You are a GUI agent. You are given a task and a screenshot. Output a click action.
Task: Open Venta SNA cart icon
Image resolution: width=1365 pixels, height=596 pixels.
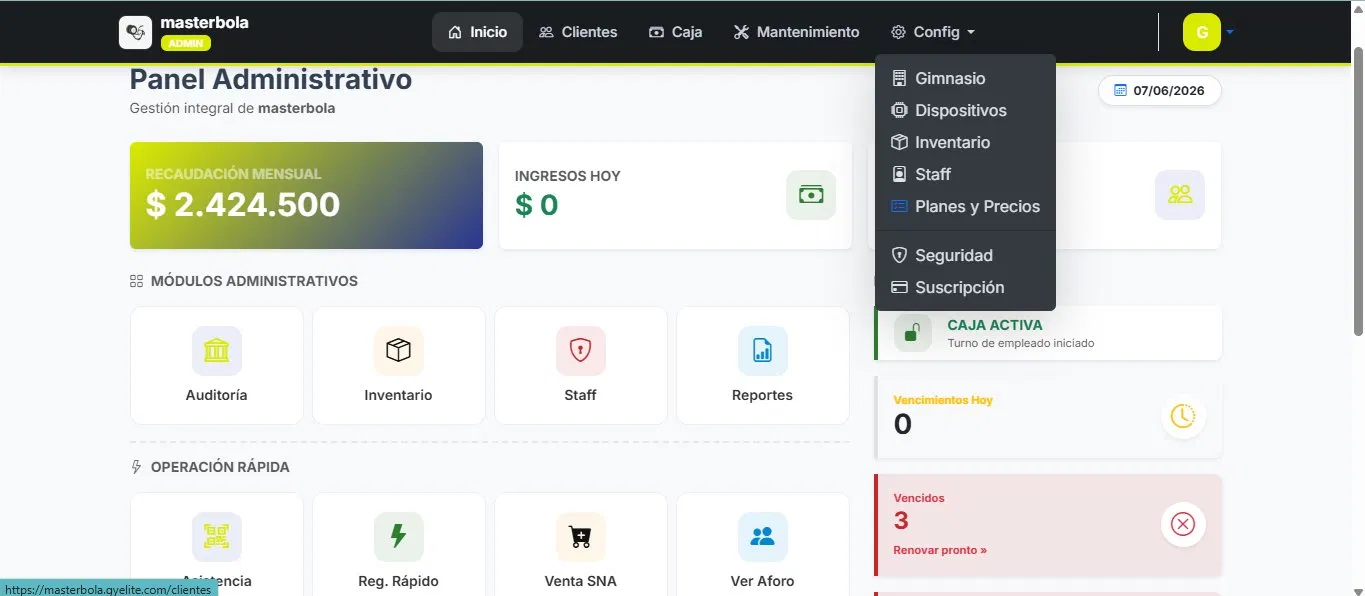[580, 537]
